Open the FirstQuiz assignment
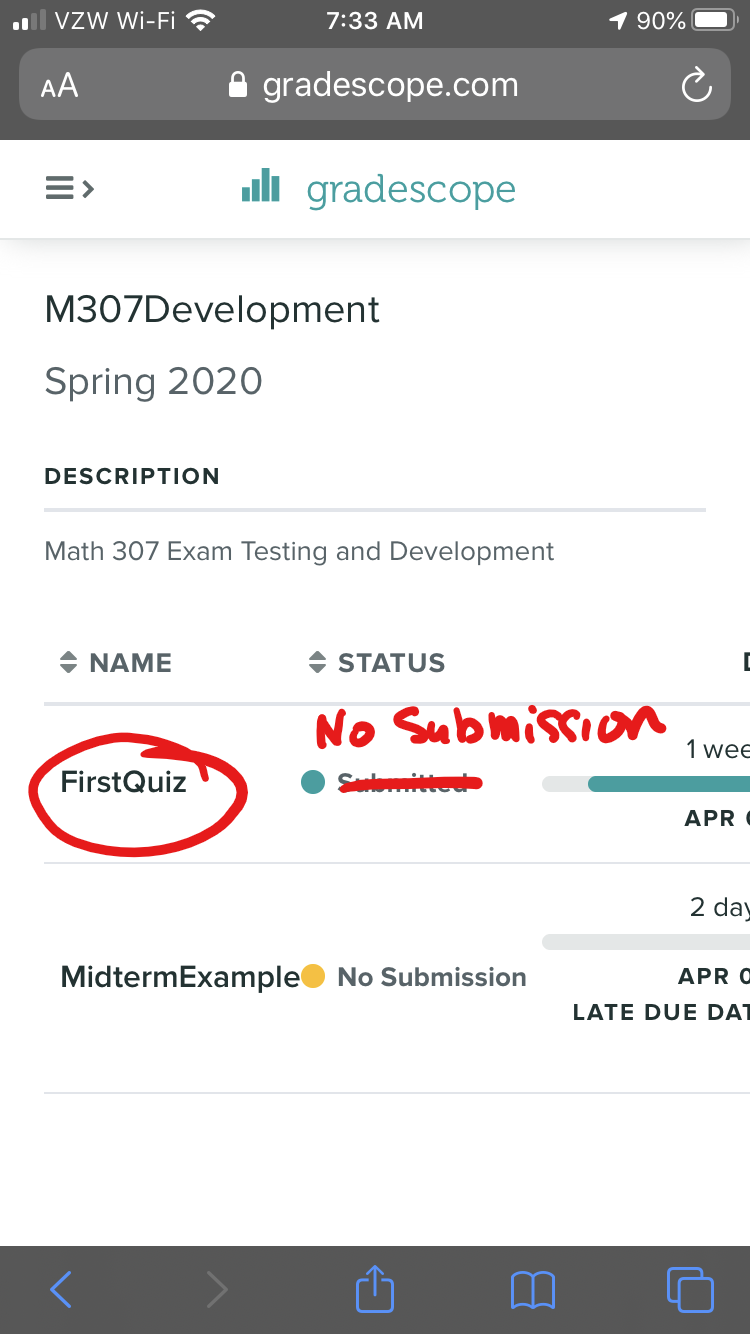 (124, 781)
